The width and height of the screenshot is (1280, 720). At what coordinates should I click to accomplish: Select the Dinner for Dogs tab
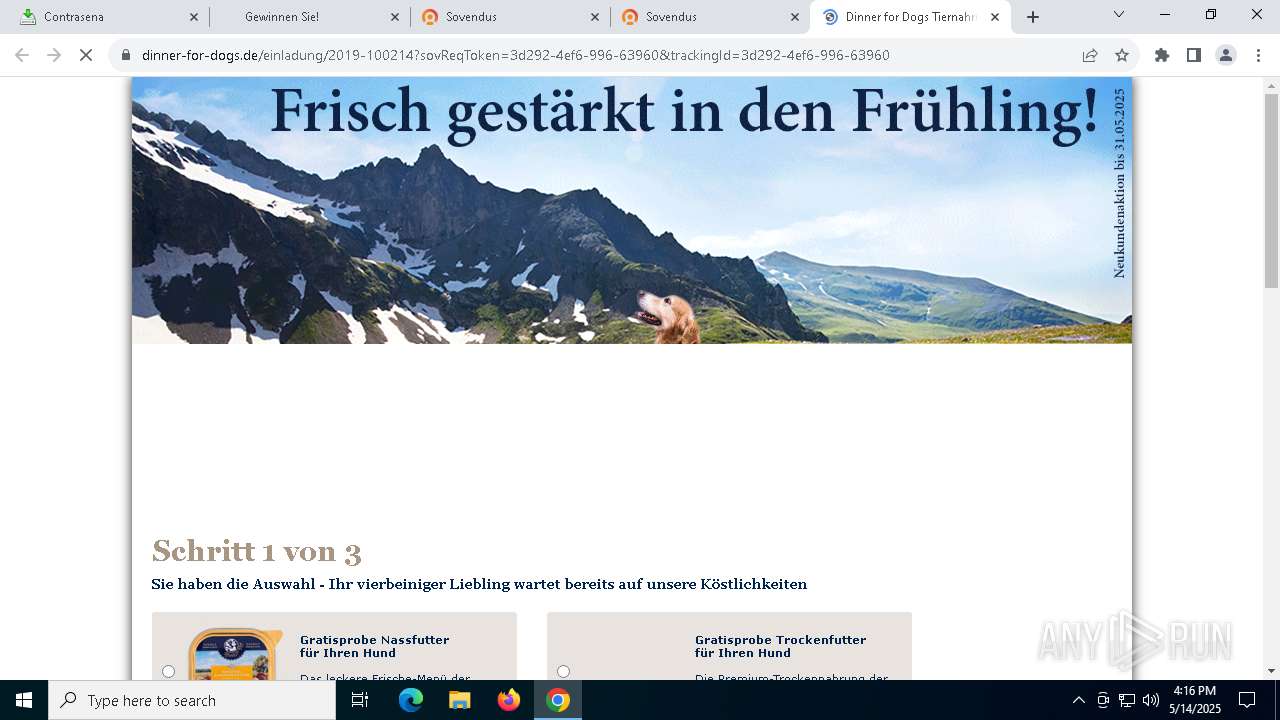coord(910,17)
